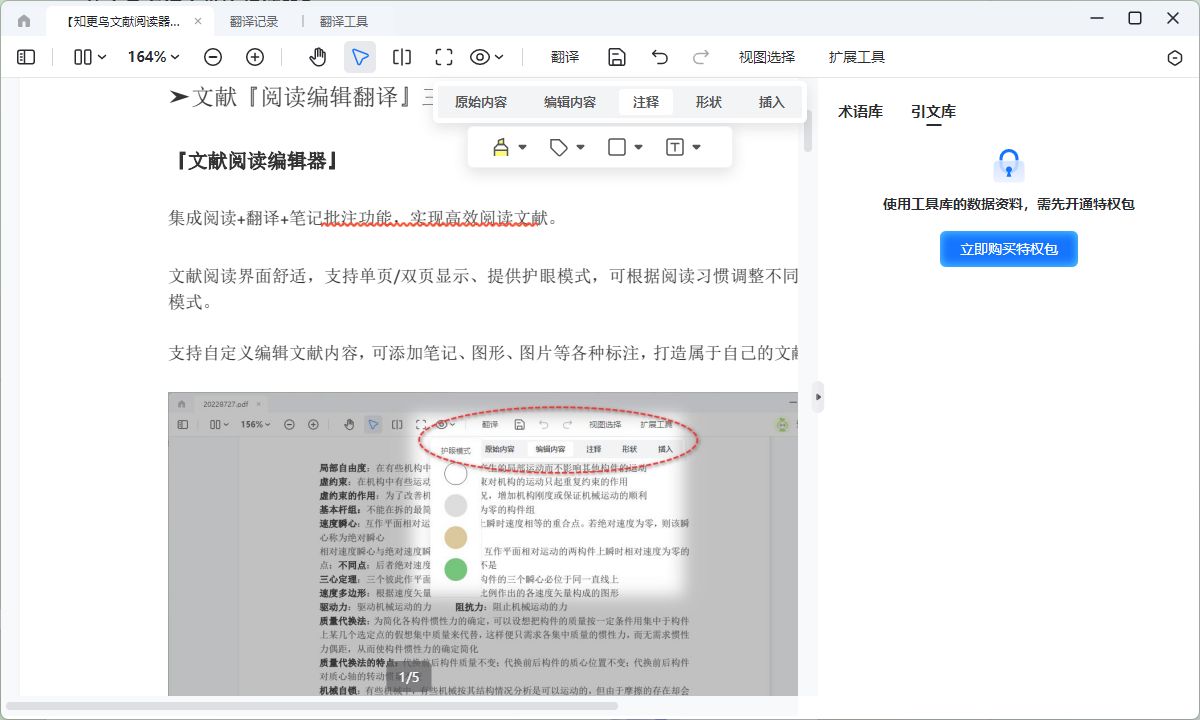Viewport: 1200px width, 720px height.
Task: Click the text box annotation icon
Action: tap(675, 147)
